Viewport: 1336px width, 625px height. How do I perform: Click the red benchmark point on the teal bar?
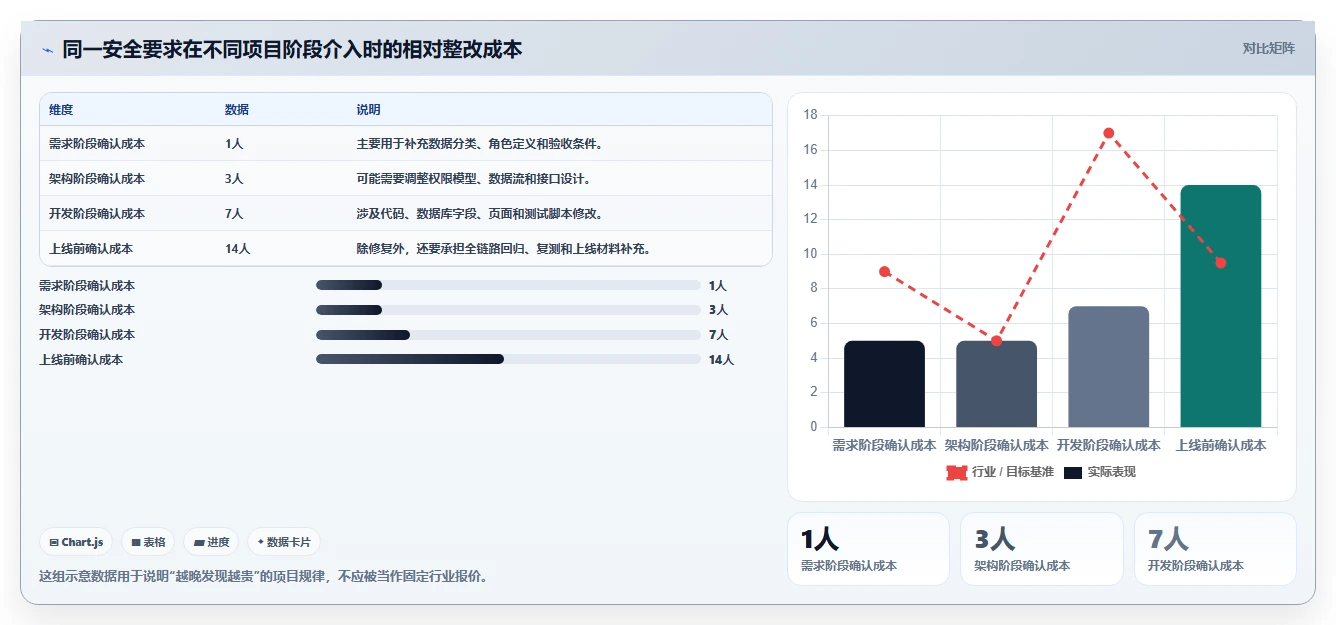[1221, 263]
